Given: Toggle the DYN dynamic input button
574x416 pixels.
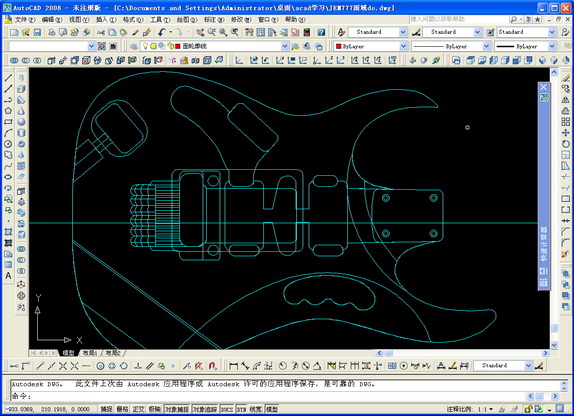Looking at the screenshot, I should [241, 409].
